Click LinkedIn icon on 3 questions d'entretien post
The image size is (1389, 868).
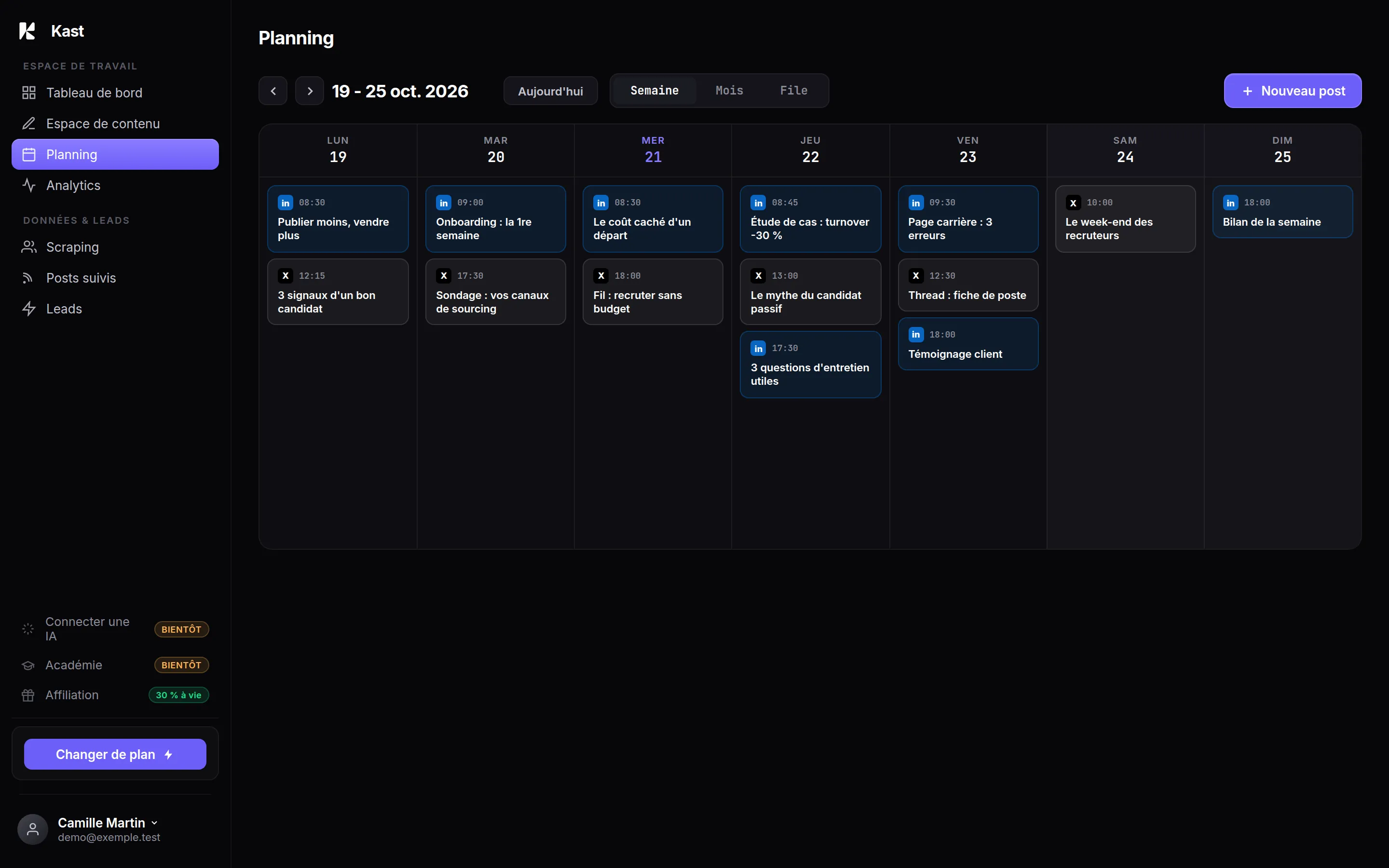758,349
